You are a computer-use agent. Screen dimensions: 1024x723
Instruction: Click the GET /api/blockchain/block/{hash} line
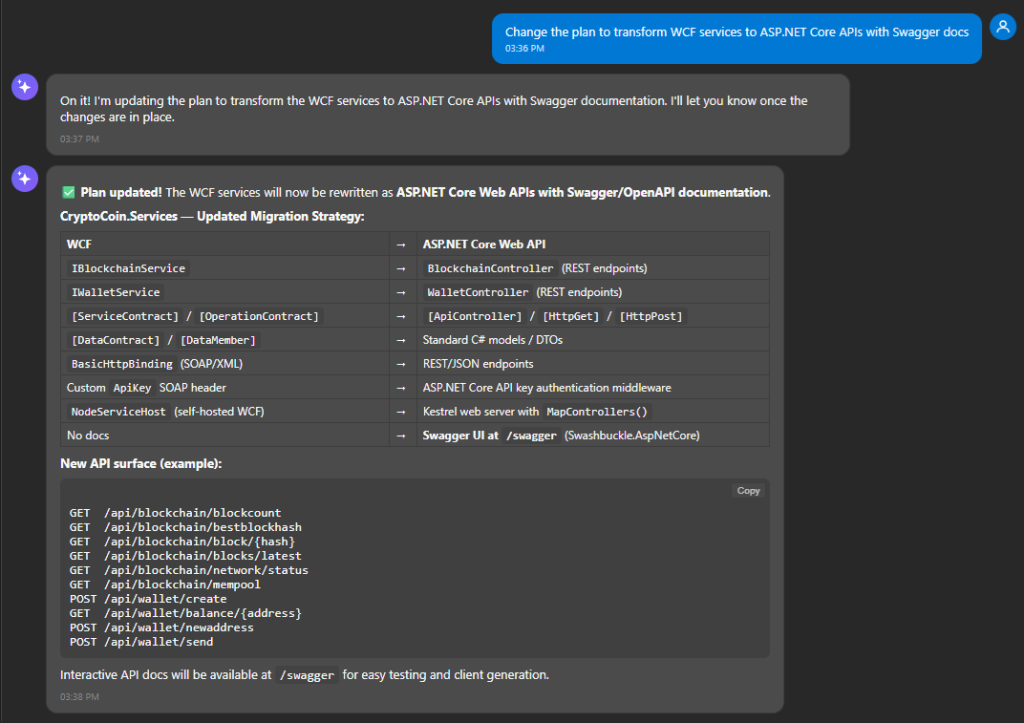pyautogui.click(x=182, y=541)
